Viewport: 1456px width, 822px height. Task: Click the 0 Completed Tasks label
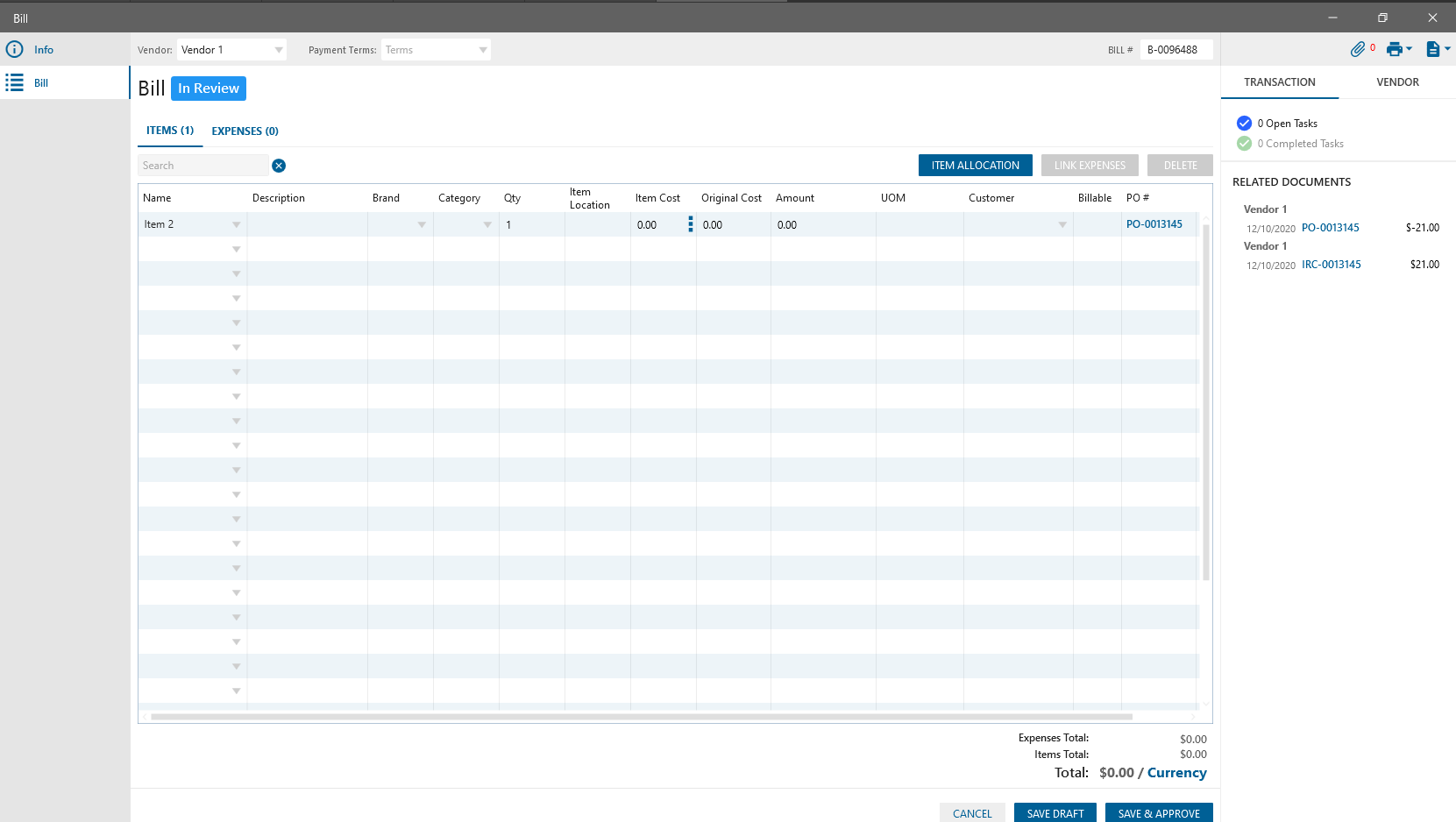point(1301,144)
